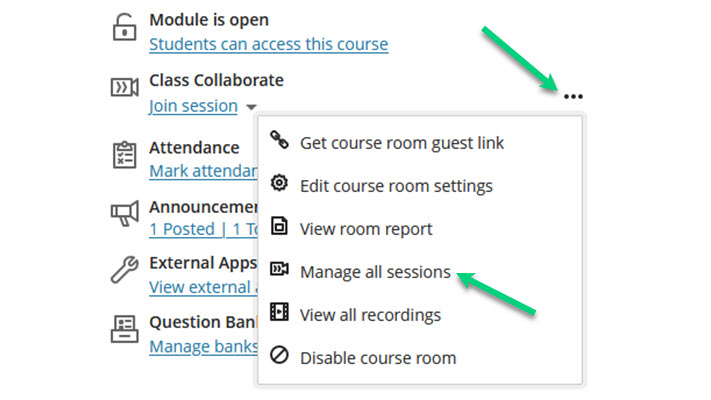Click the Class Collaborate camera icon

125,87
